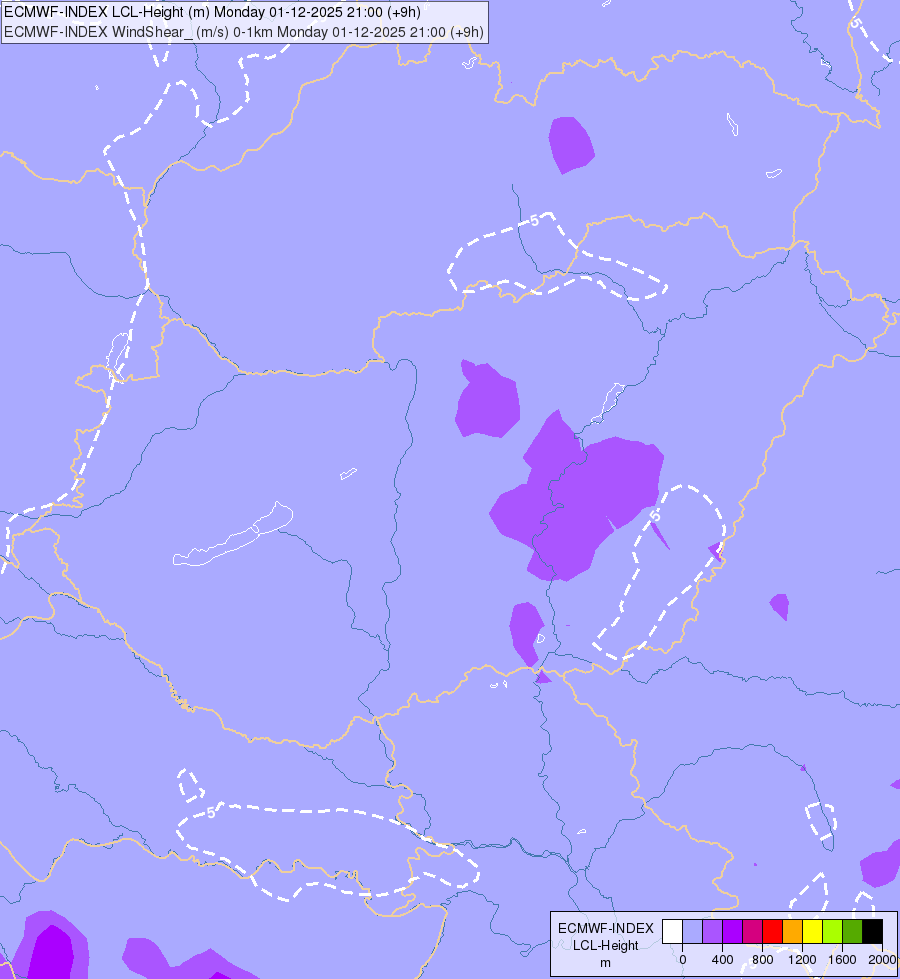Click the 'LCL-Height' label in the legend

click(x=605, y=945)
